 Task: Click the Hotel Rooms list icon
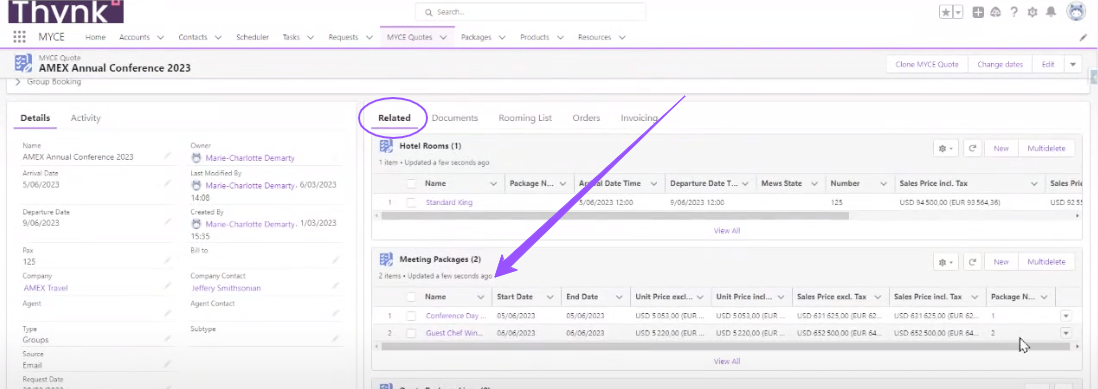point(386,146)
